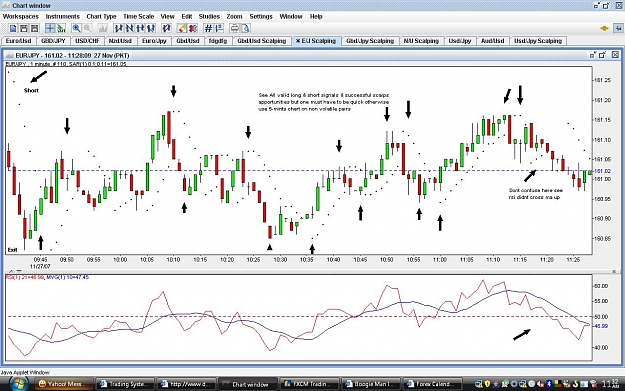Switch to the Aud/Usd tab

click(493, 41)
